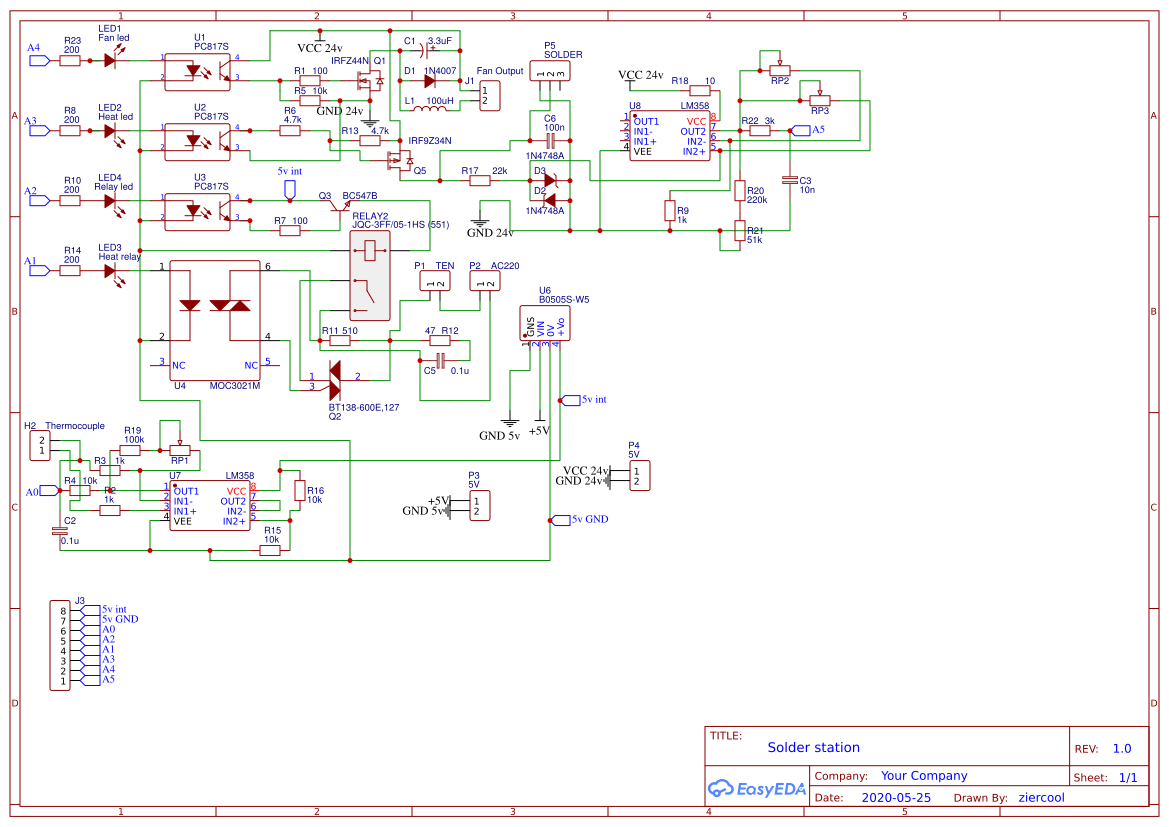The height and width of the screenshot is (827, 1169).
Task: Click the B0505S-W5 converter U6 symbol
Action: [545, 320]
